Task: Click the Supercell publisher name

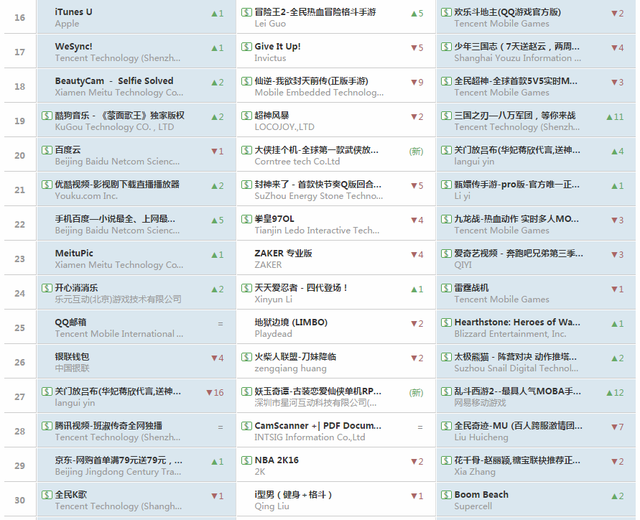Action: click(x=473, y=506)
